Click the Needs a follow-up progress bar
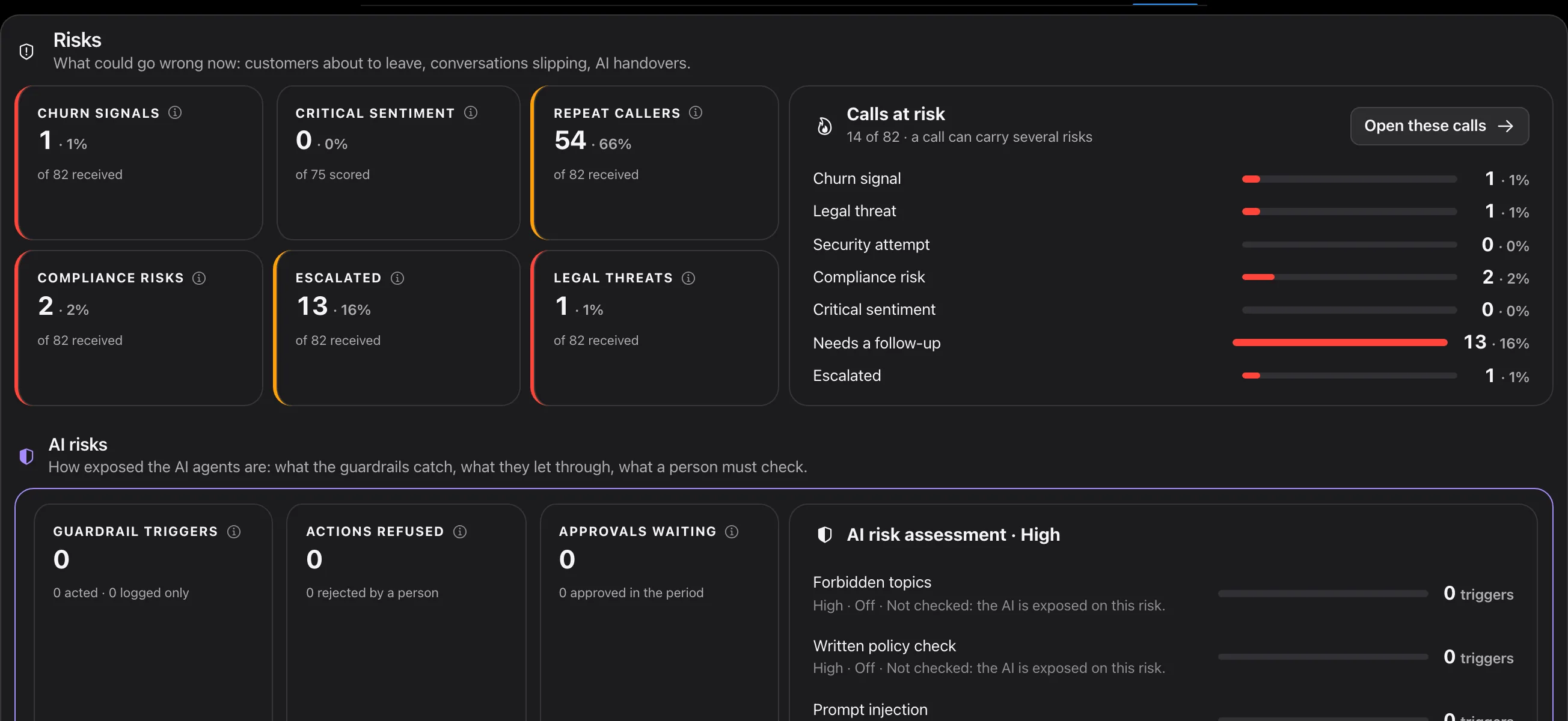This screenshot has height=721, width=1568. click(x=1339, y=342)
